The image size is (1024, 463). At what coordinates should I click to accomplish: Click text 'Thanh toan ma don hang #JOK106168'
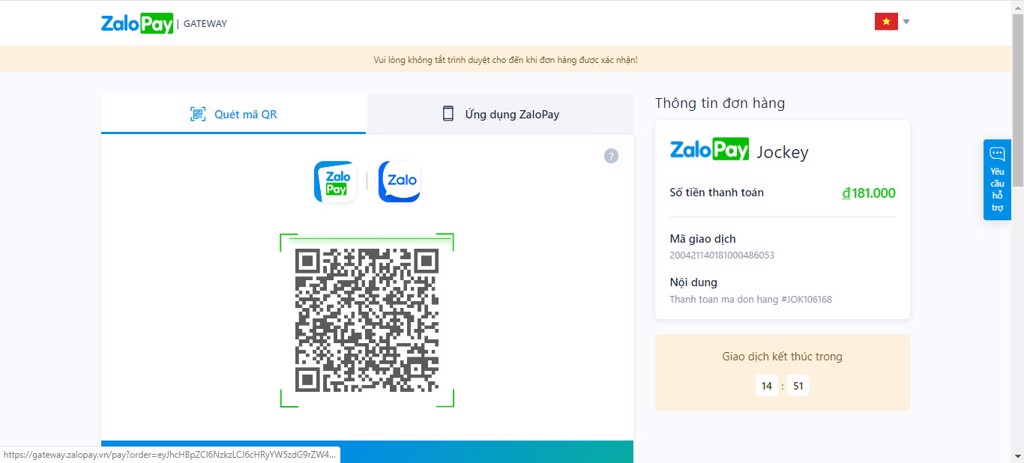click(750, 300)
